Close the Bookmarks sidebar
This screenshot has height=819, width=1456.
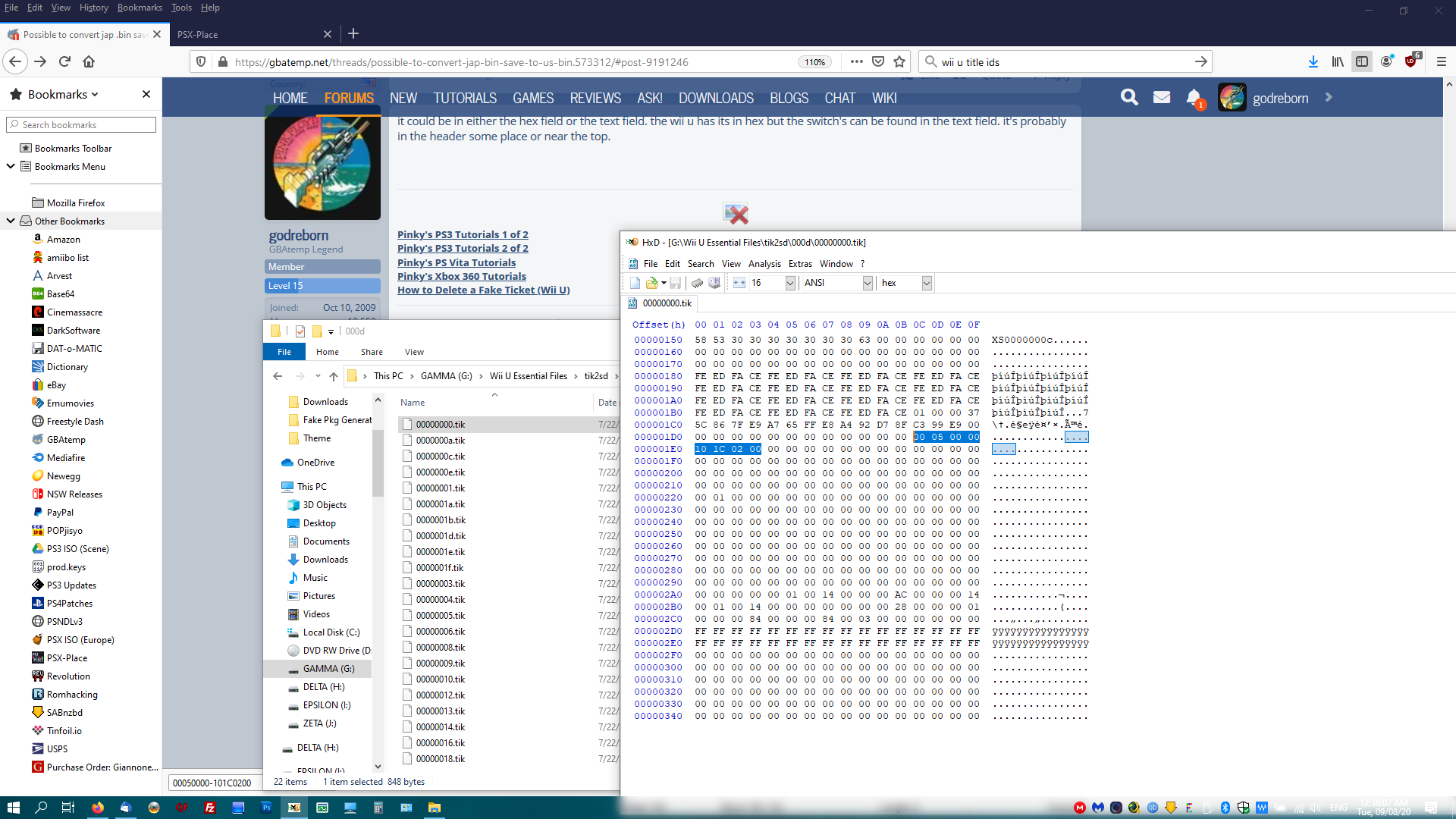pos(146,94)
